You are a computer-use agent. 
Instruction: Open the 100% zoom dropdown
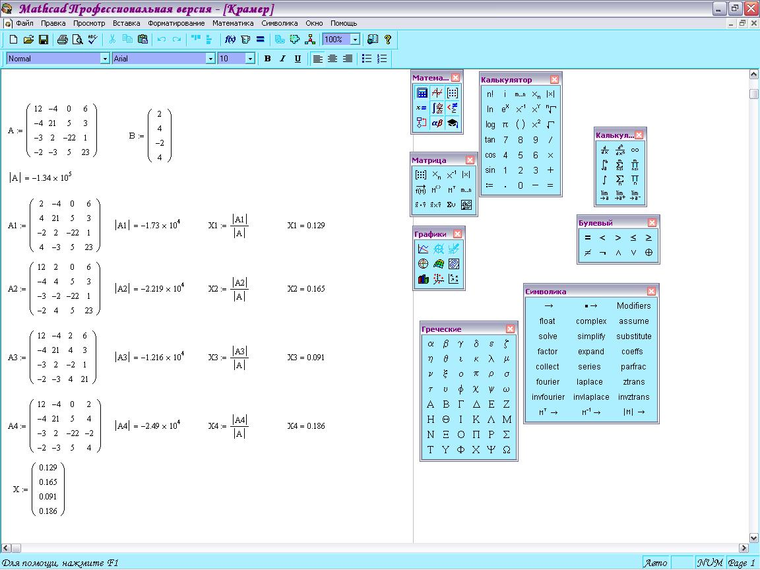355,40
